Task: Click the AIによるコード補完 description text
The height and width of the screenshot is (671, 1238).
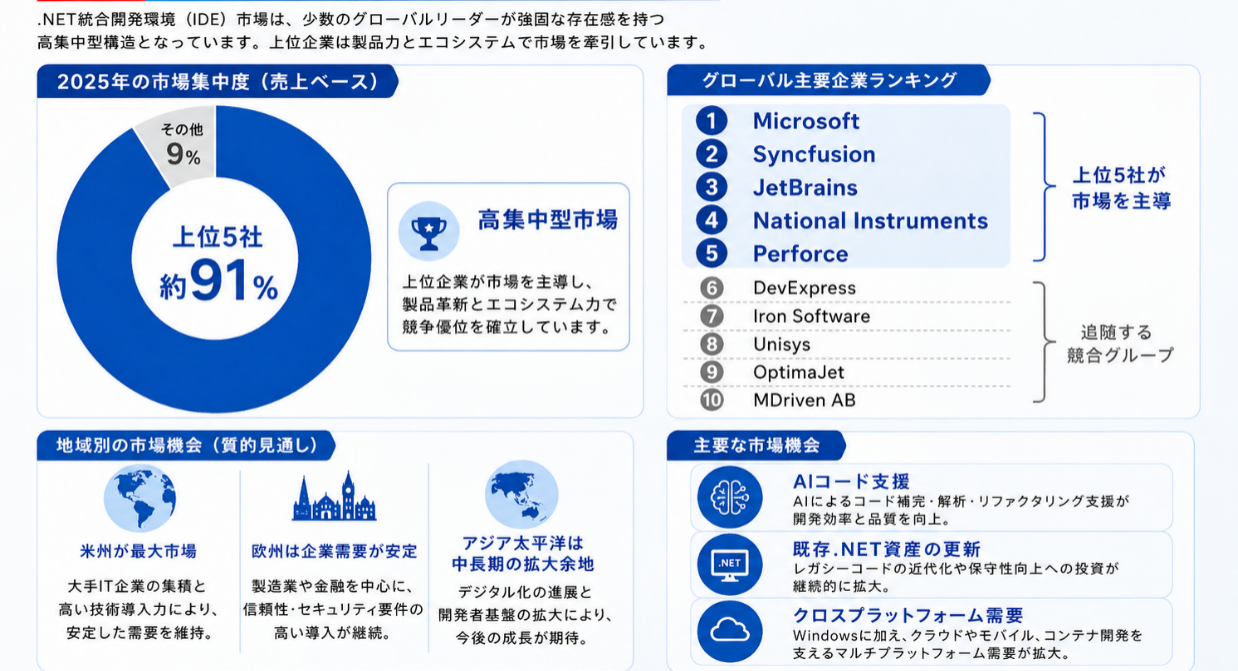Action: coord(961,509)
